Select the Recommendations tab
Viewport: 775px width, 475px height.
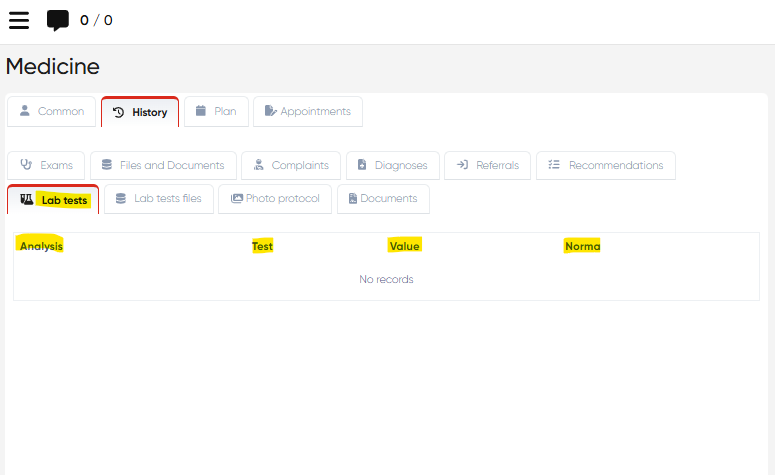[606, 165]
